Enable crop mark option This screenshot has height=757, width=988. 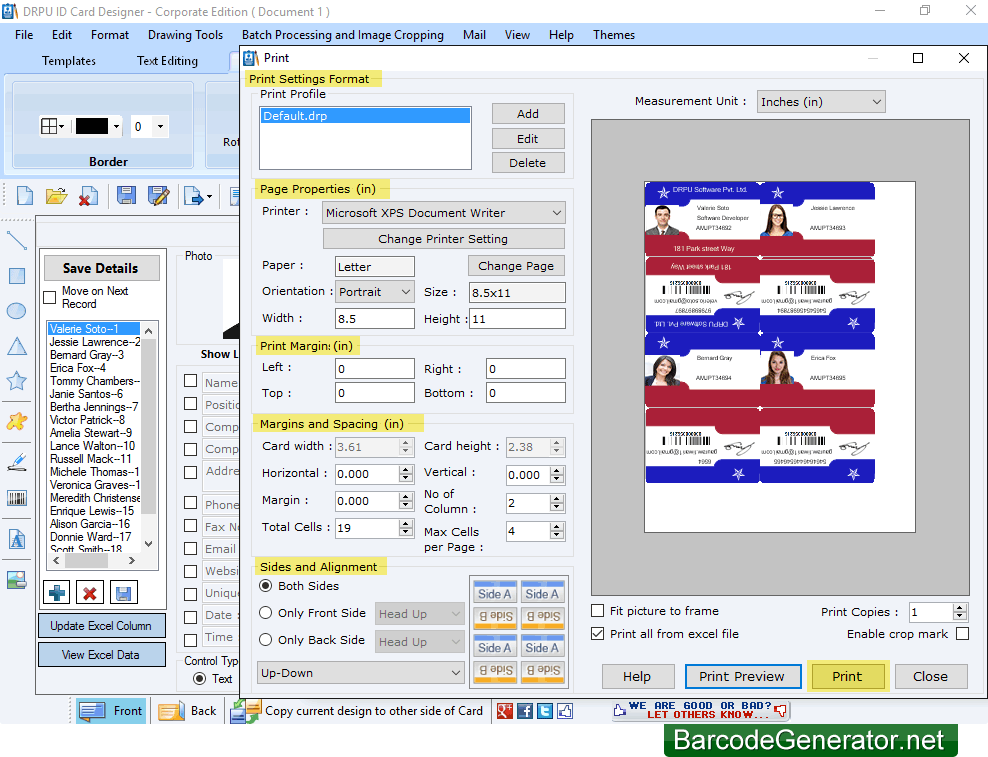click(963, 634)
